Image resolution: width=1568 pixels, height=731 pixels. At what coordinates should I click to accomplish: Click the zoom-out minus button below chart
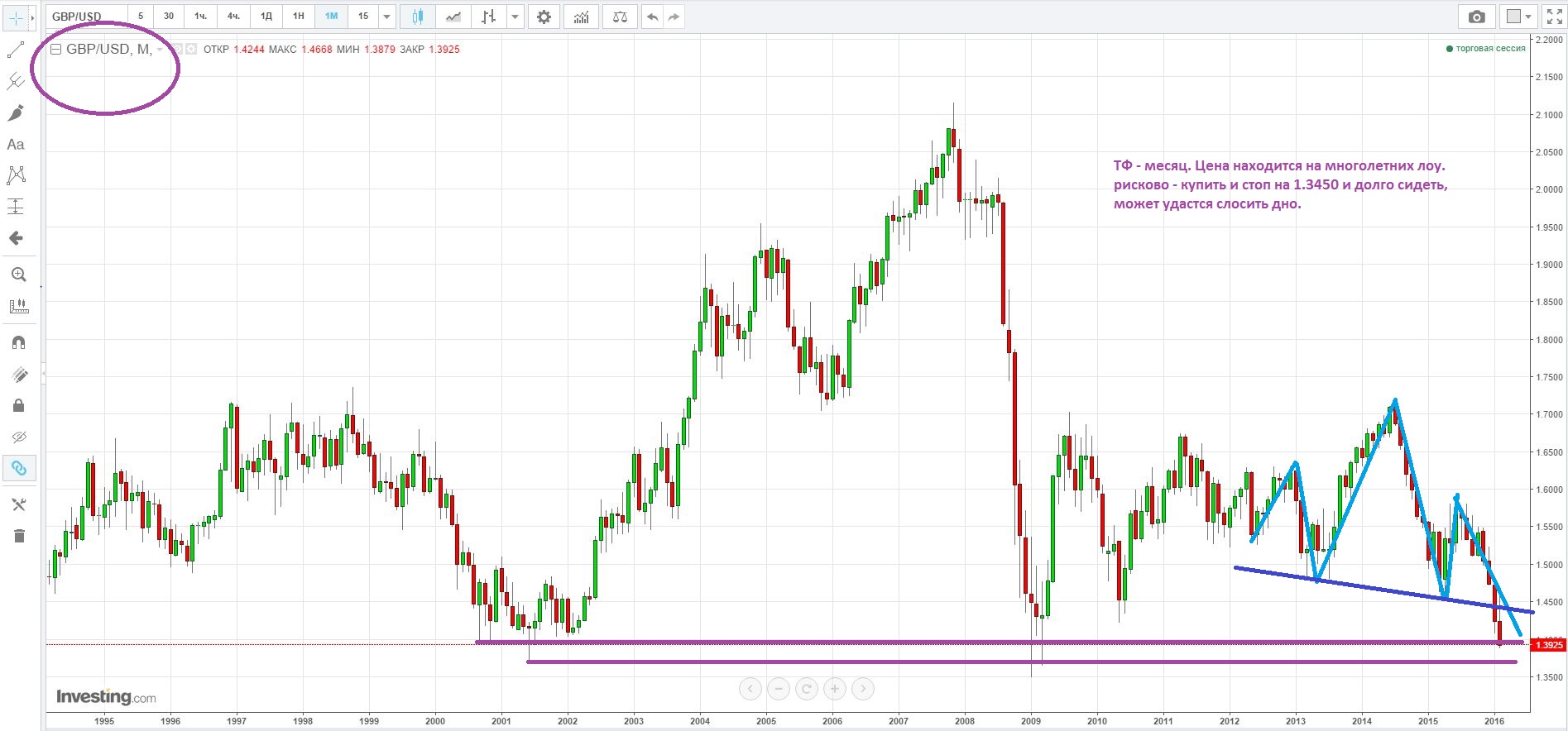point(778,689)
